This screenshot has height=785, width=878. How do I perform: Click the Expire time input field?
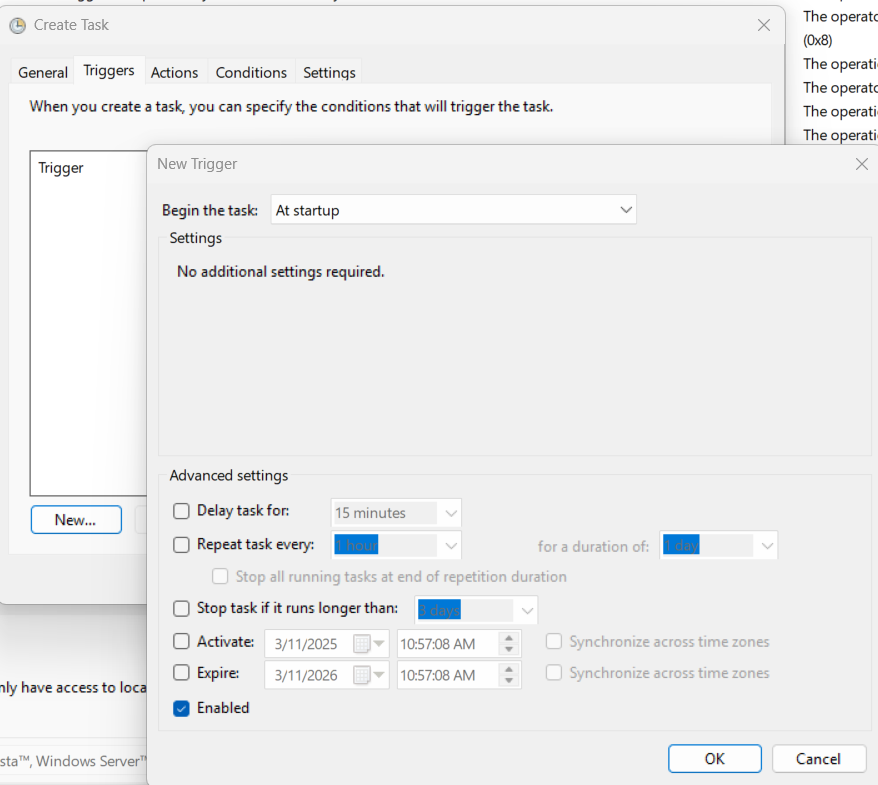[x=445, y=675]
